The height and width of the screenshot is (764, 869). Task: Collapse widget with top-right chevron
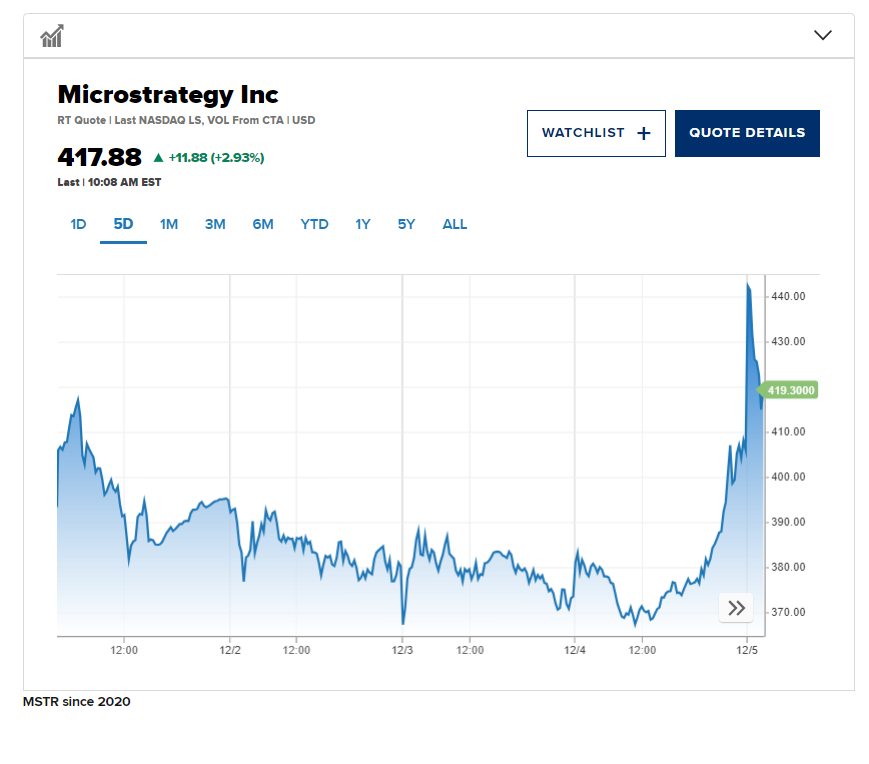pyautogui.click(x=822, y=35)
